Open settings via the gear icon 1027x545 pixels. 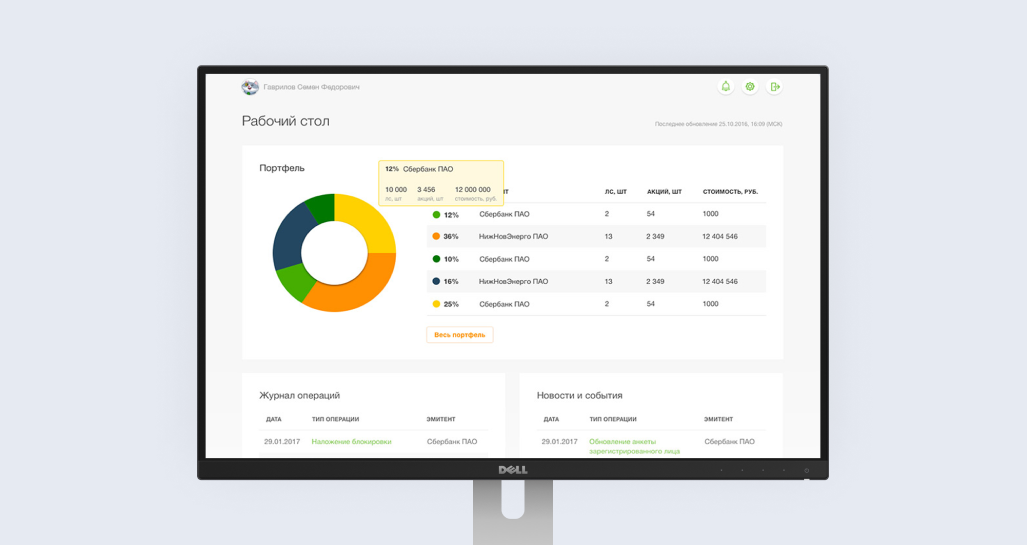[750, 87]
